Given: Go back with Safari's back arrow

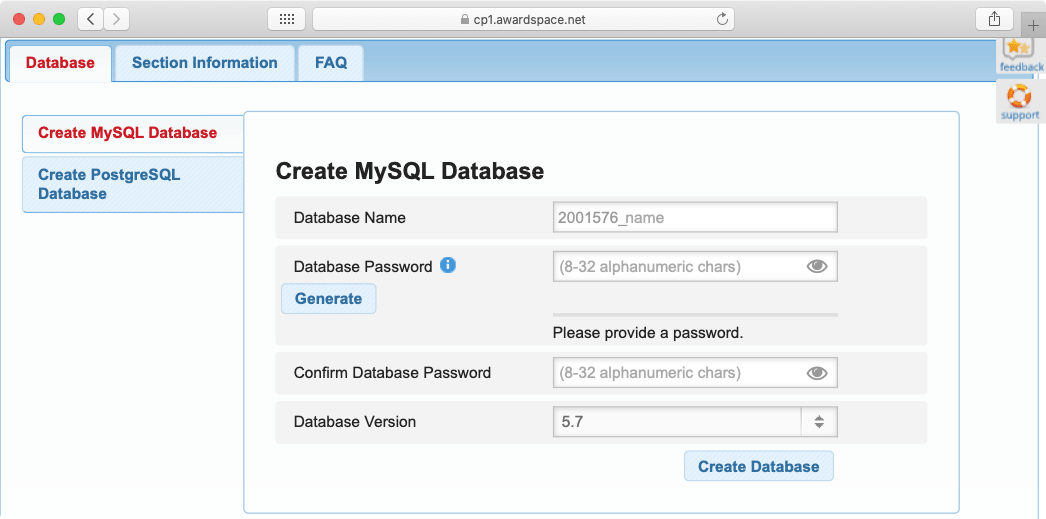Looking at the screenshot, I should pyautogui.click(x=90, y=19).
